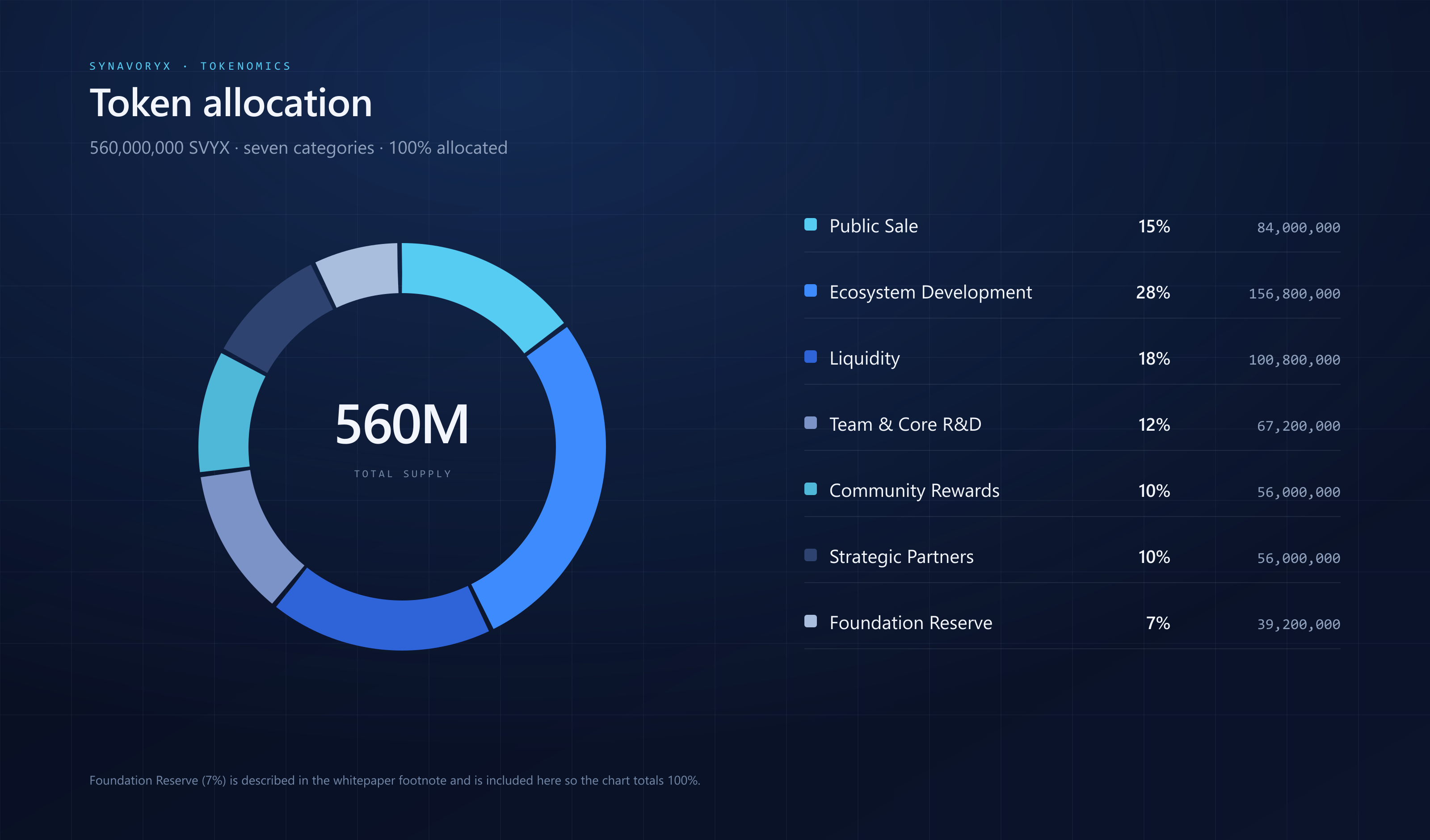Click the 'Ecosystem Development' label

931,292
